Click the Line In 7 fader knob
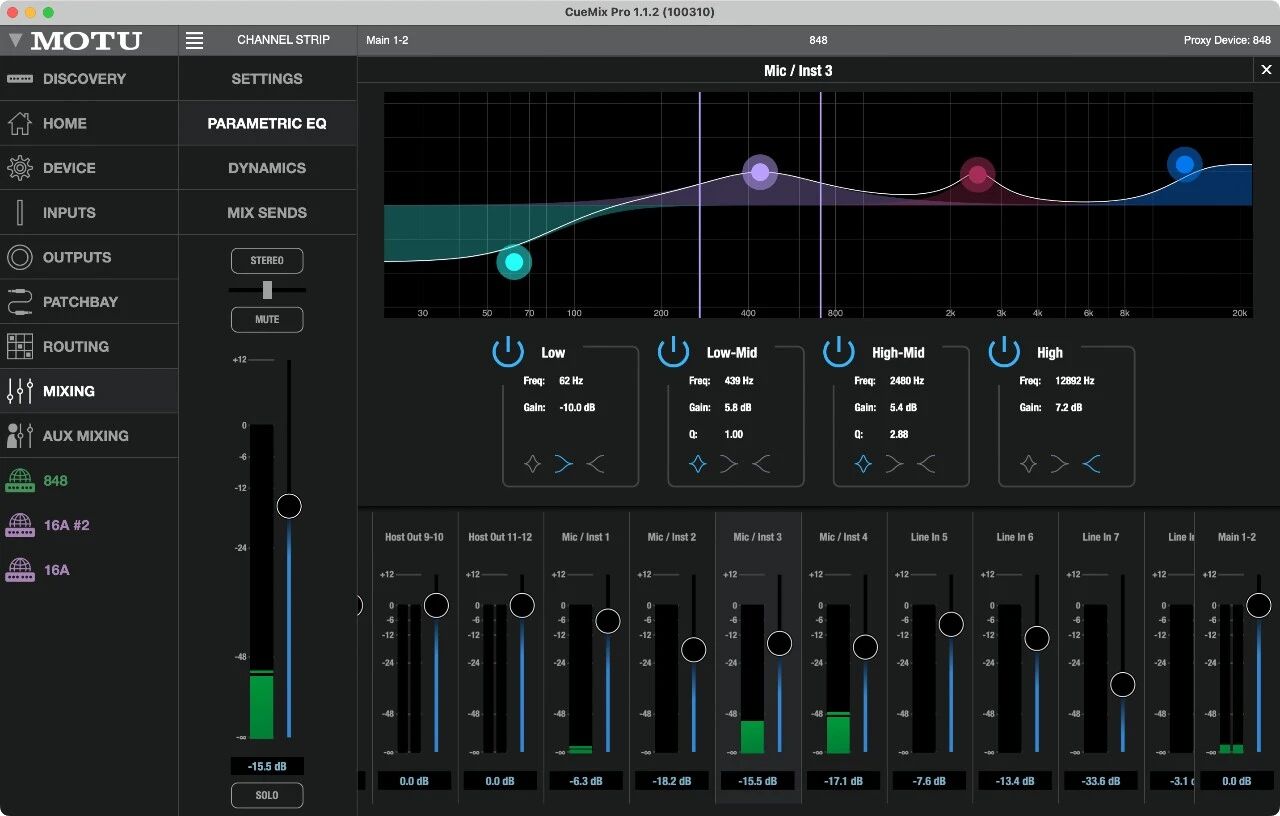The image size is (1280, 816). [x=1123, y=684]
